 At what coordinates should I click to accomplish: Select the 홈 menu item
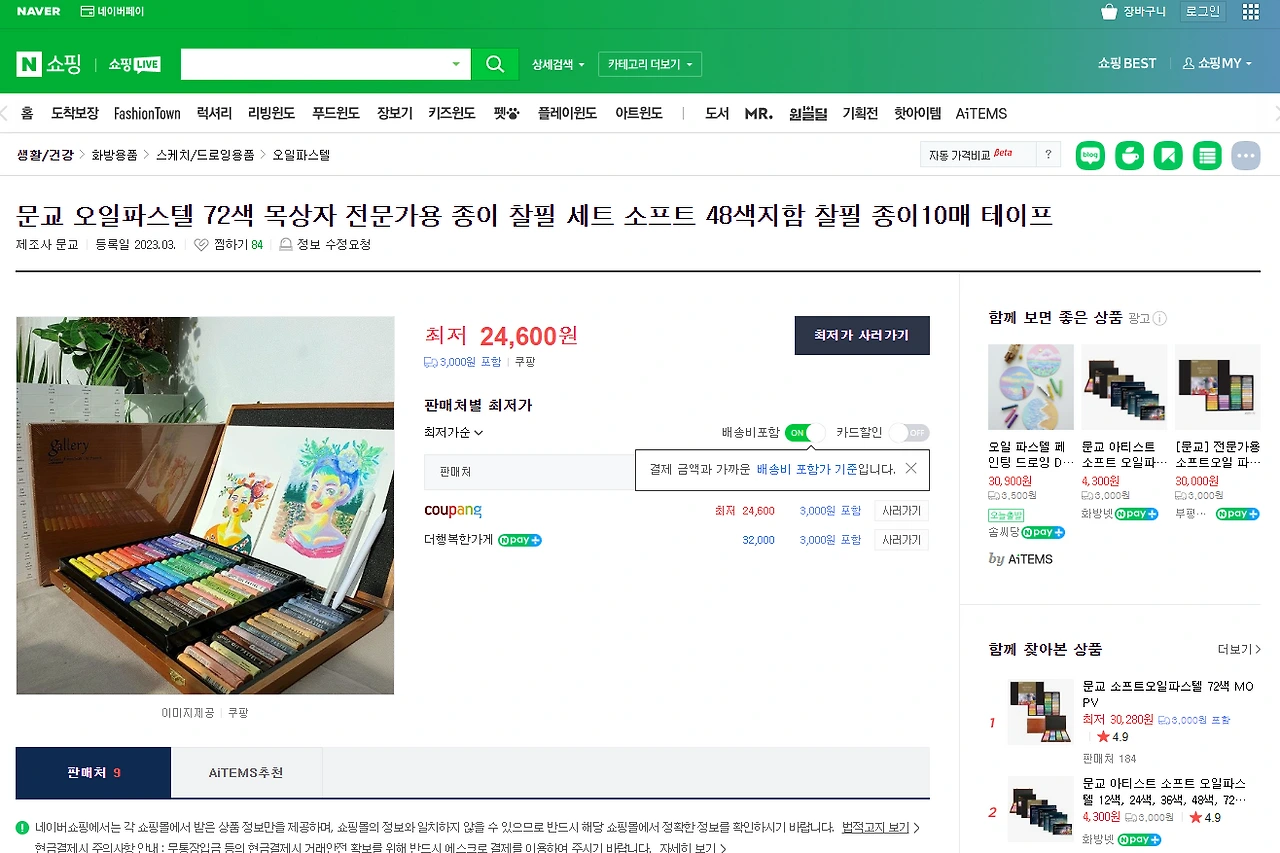(x=27, y=113)
